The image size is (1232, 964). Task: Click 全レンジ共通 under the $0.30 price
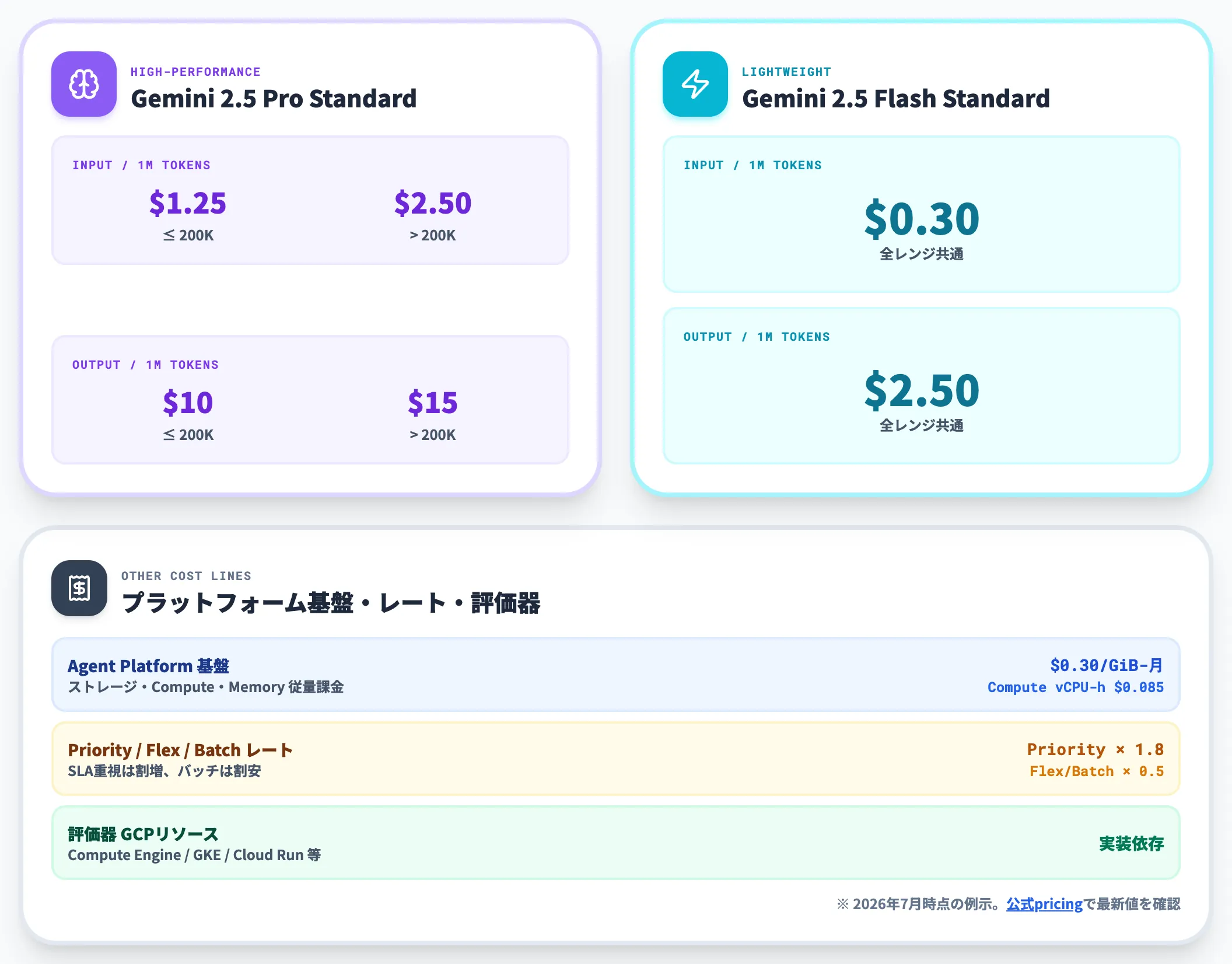pyautogui.click(x=922, y=254)
